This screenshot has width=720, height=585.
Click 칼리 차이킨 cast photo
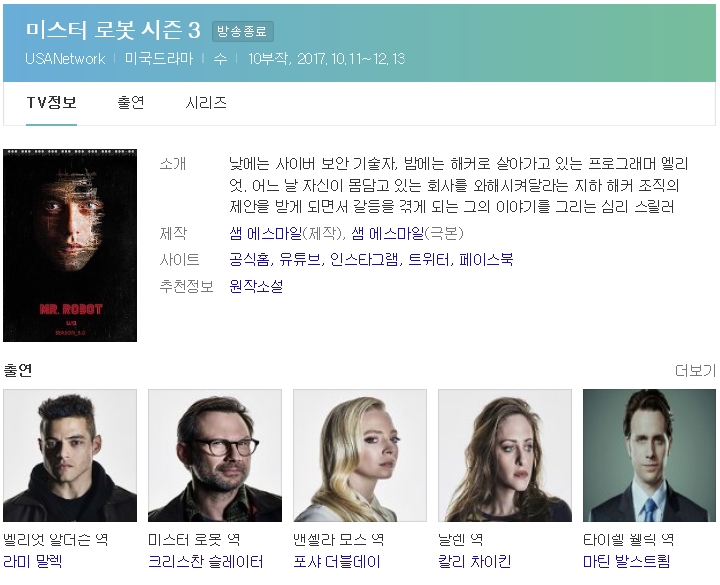505,456
